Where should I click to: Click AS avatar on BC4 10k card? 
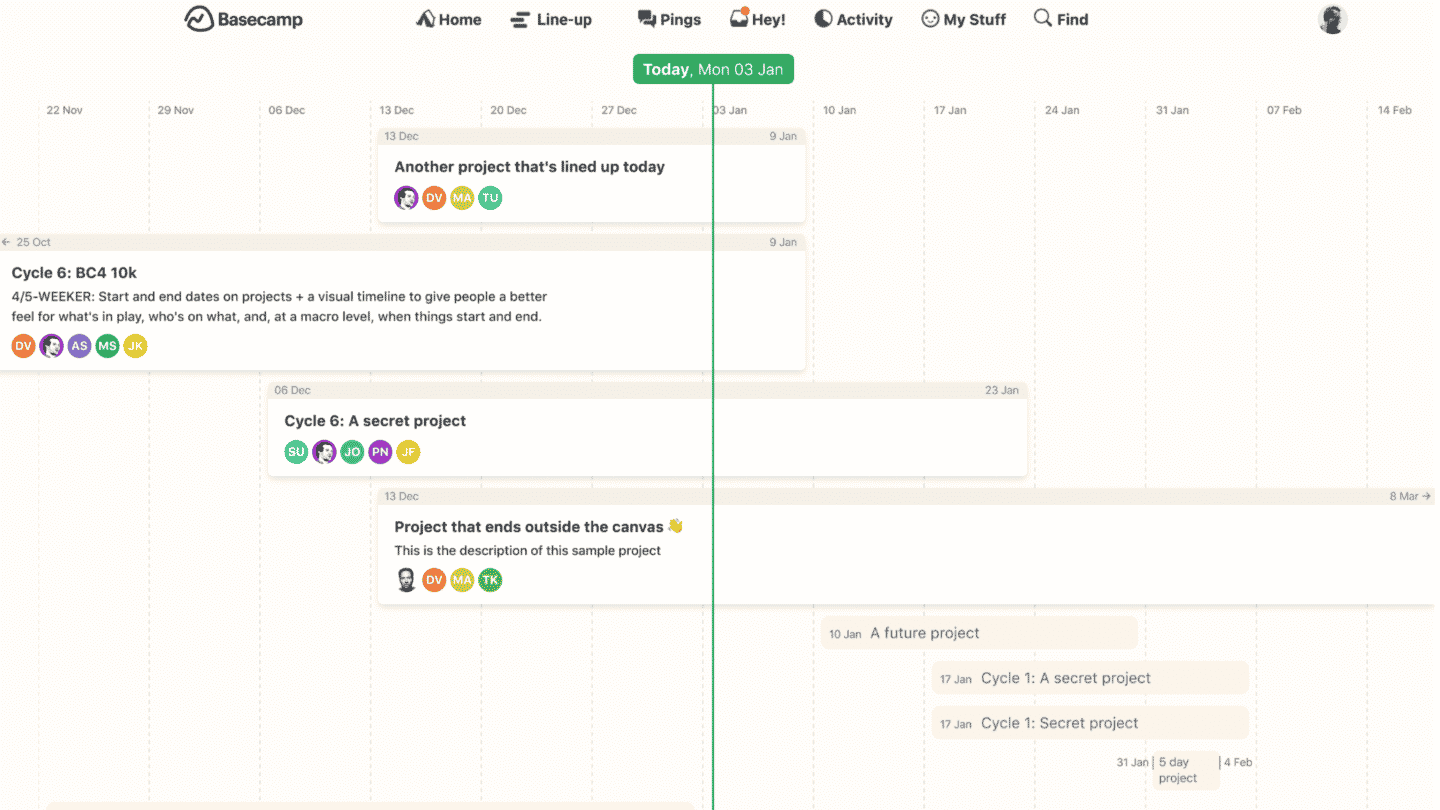79,346
